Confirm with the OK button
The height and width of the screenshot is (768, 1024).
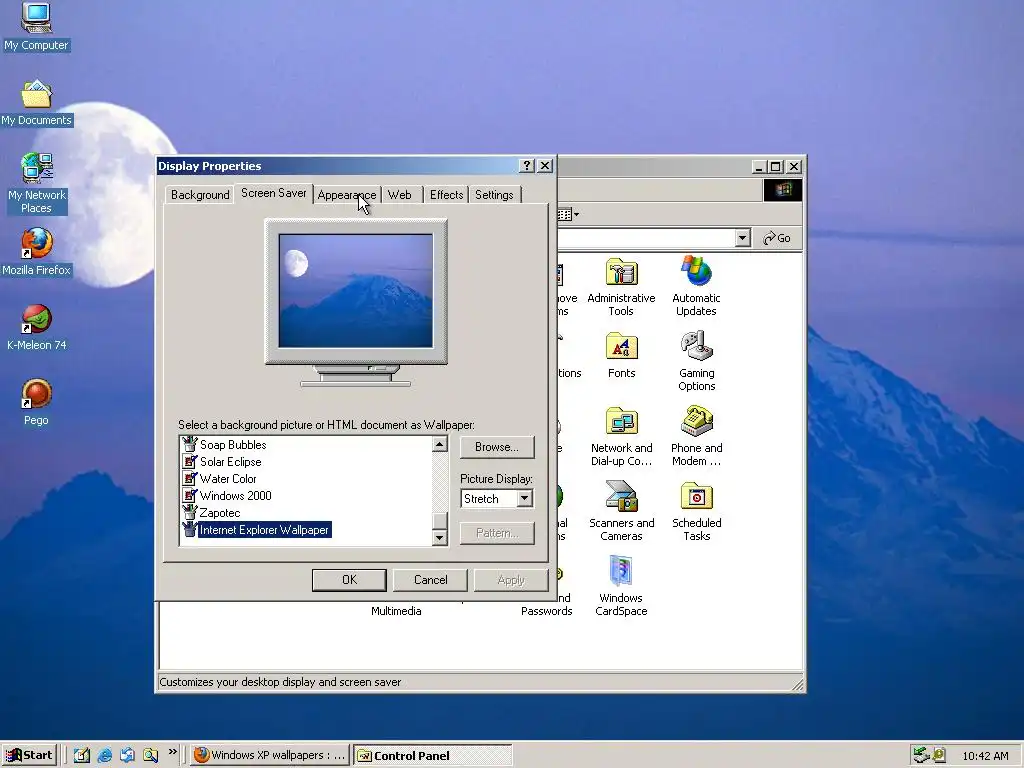tap(349, 580)
